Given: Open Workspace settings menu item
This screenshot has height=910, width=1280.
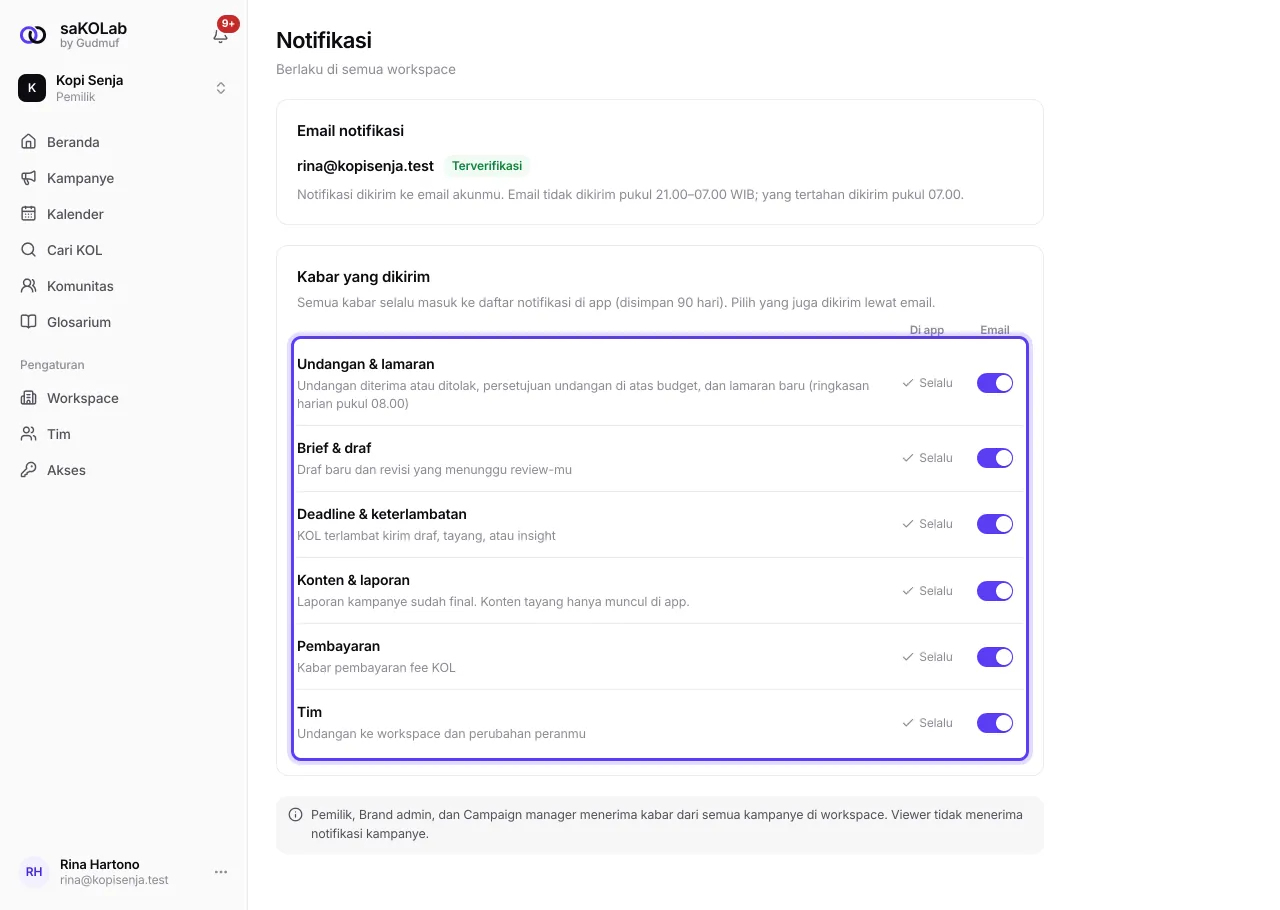Looking at the screenshot, I should (x=123, y=398).
